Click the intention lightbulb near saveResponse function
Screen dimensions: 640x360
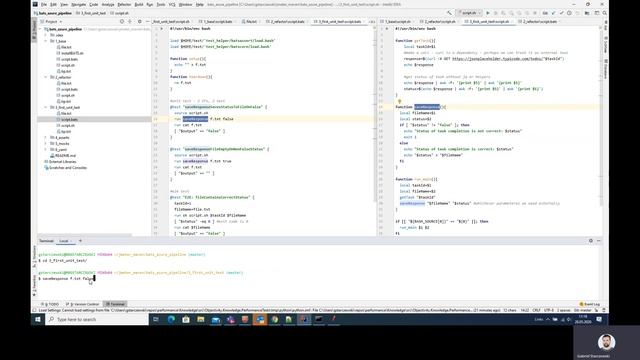[399, 101]
